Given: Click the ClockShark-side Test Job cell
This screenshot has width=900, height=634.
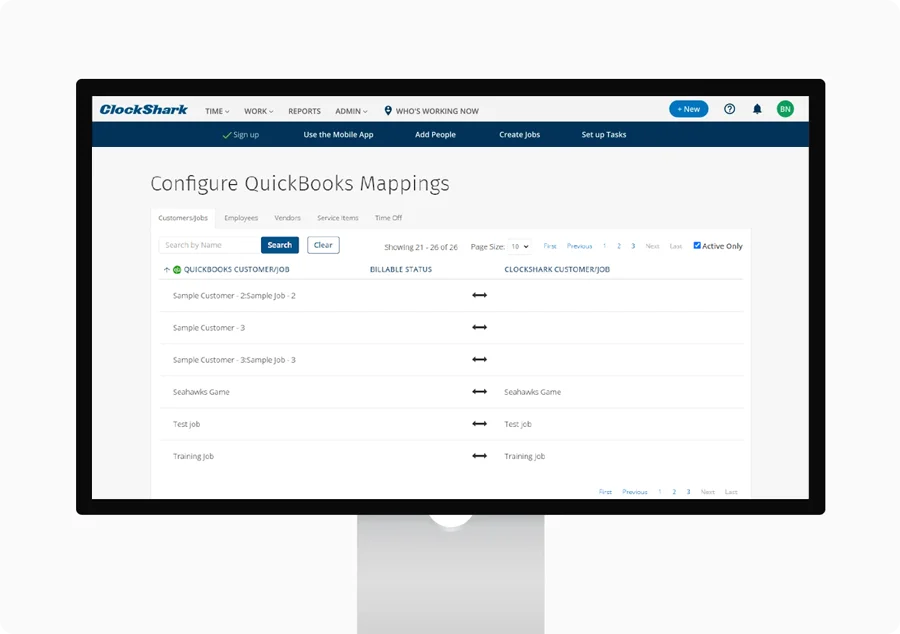Looking at the screenshot, I should (518, 424).
